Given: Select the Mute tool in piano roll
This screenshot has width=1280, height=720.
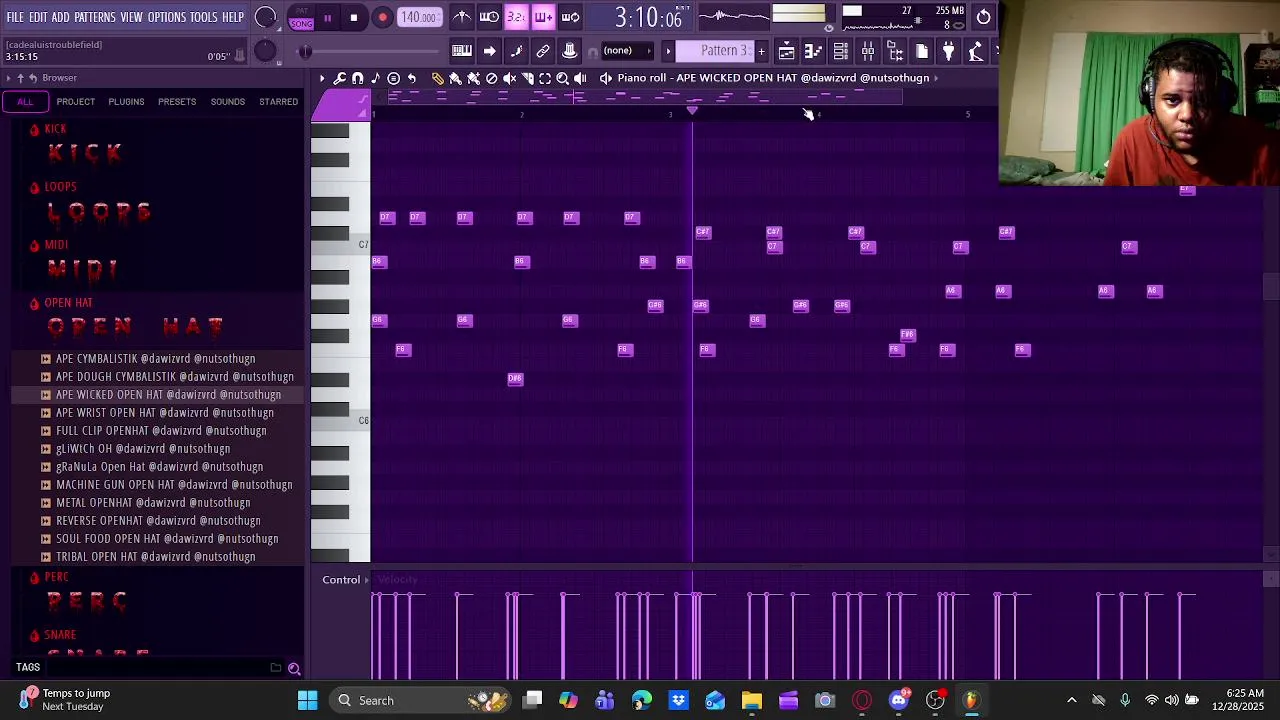Looking at the screenshot, I should tap(509, 78).
